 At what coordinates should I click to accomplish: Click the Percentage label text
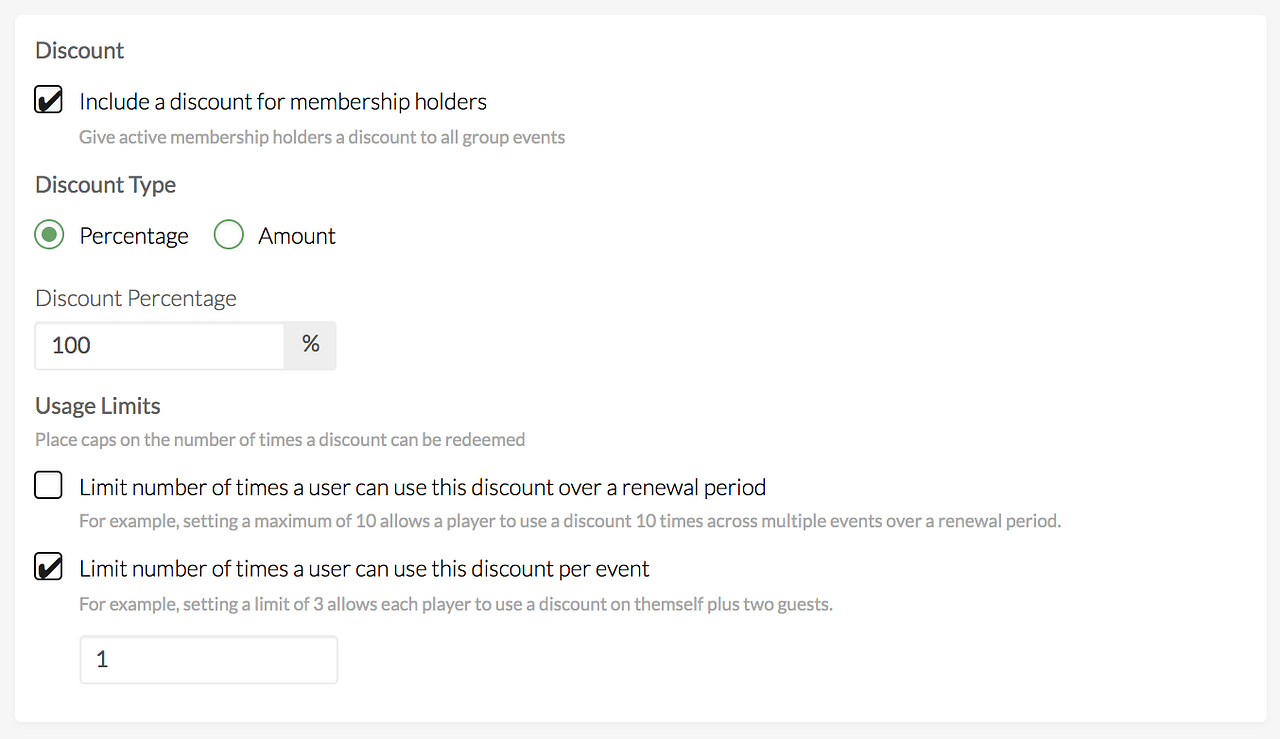[134, 236]
